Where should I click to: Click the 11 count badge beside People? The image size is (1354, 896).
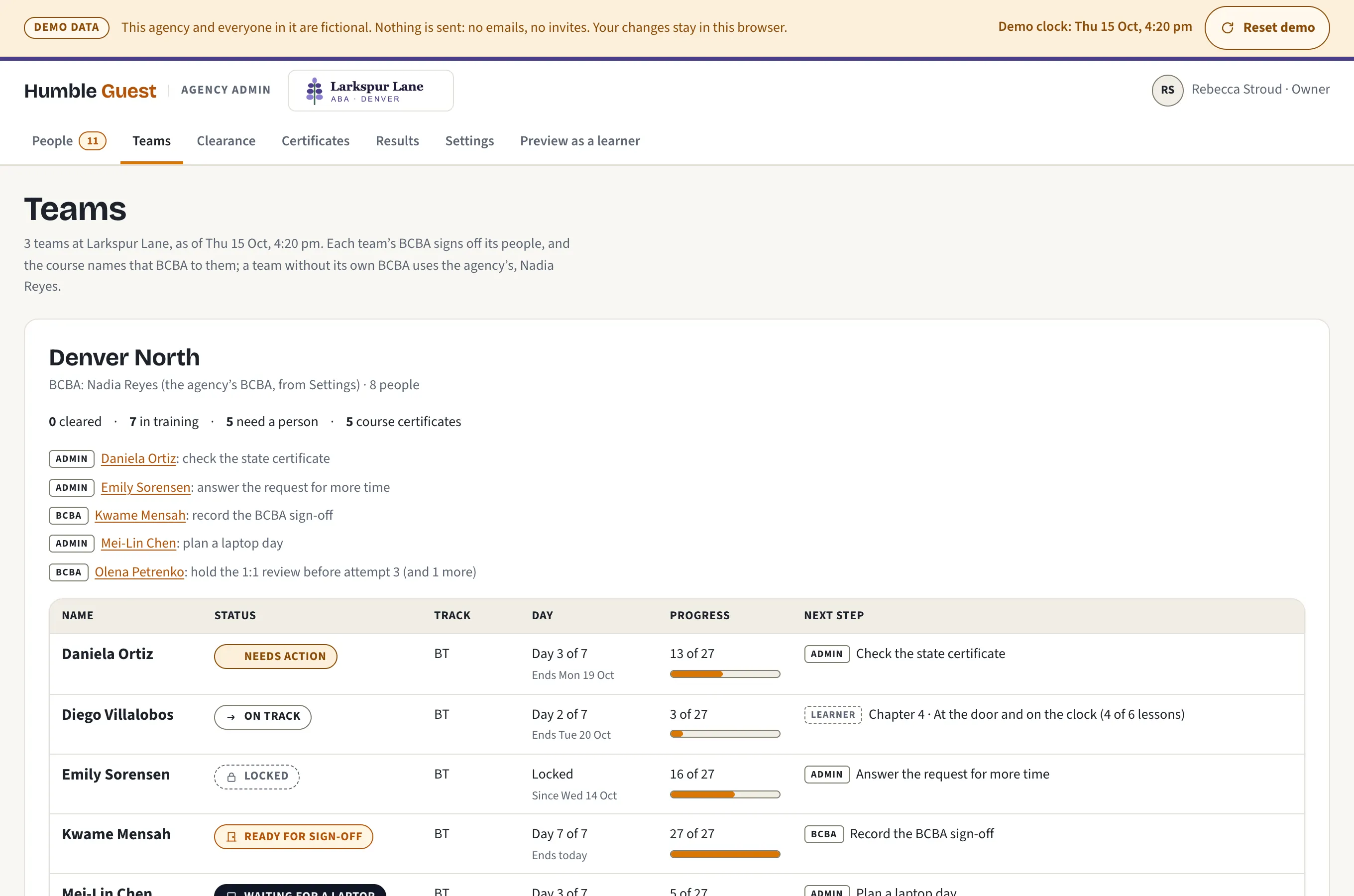coord(93,141)
